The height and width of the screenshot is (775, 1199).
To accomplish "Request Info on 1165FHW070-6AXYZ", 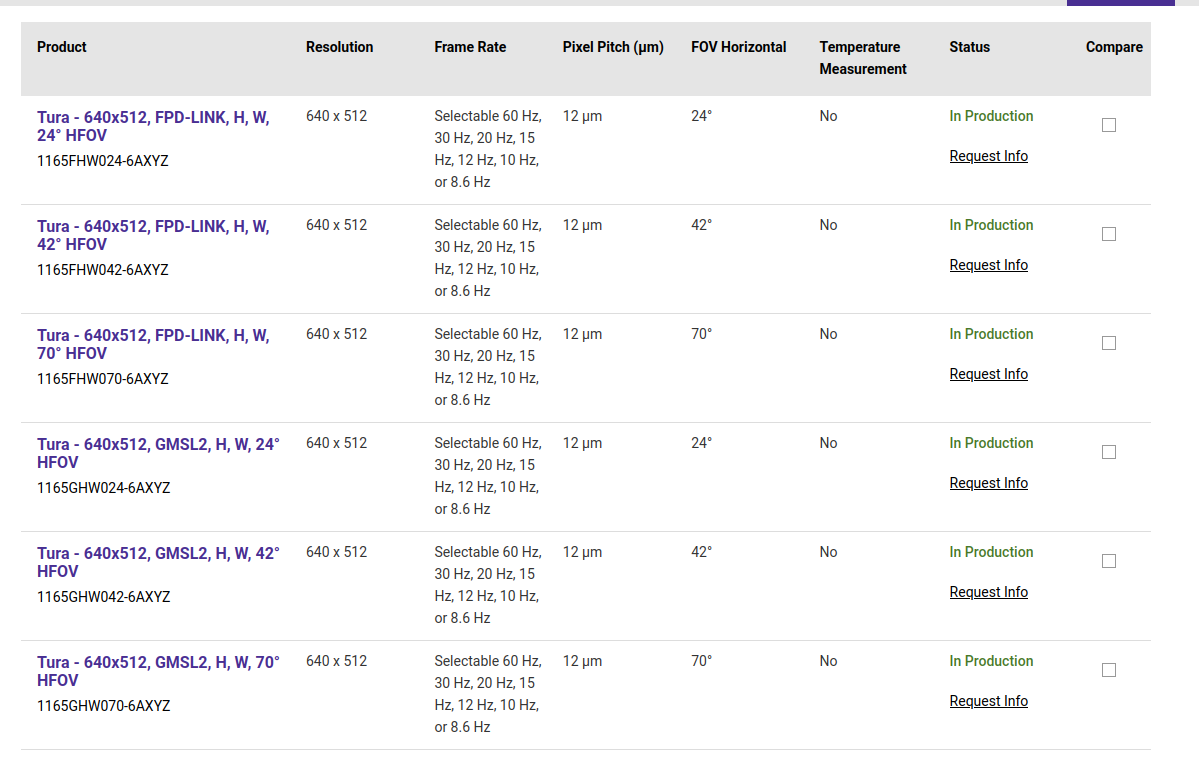I will (x=988, y=374).
